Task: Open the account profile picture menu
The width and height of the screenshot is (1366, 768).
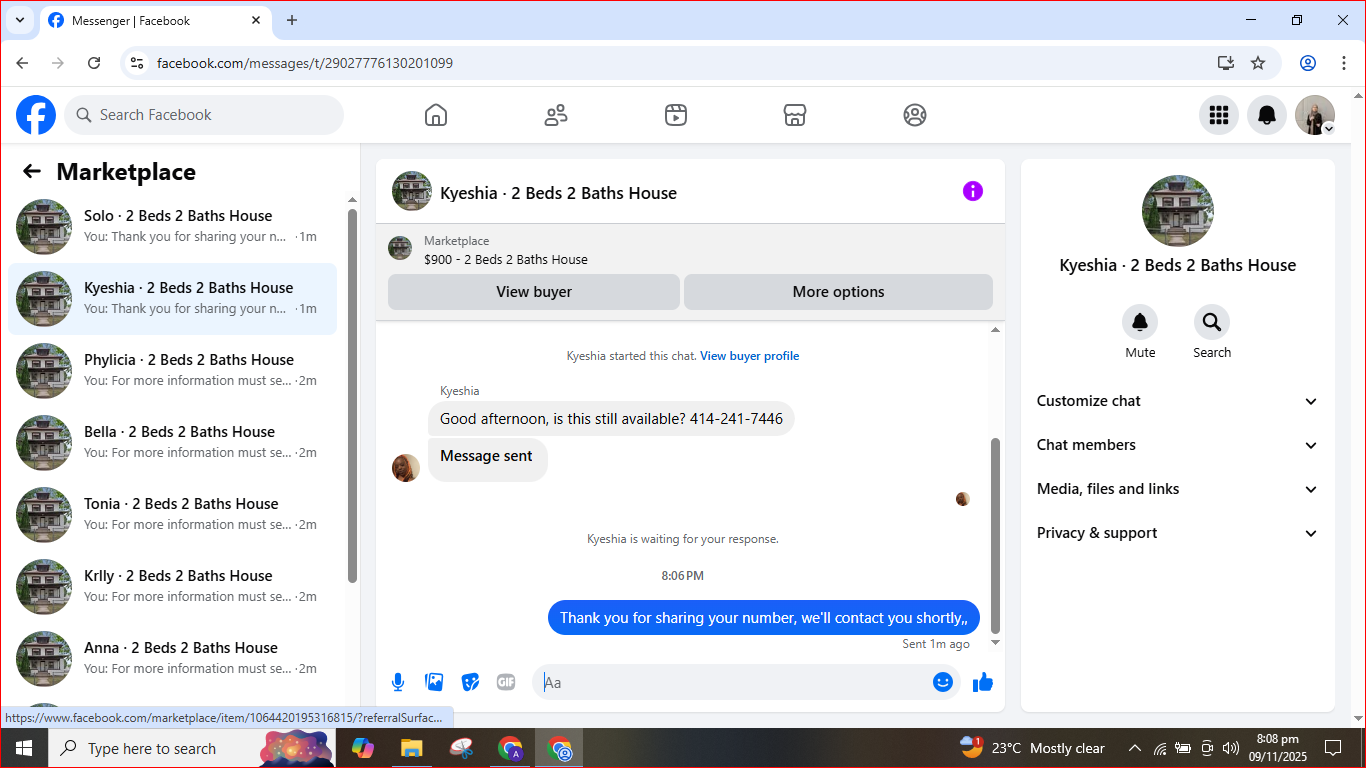Action: point(1315,115)
